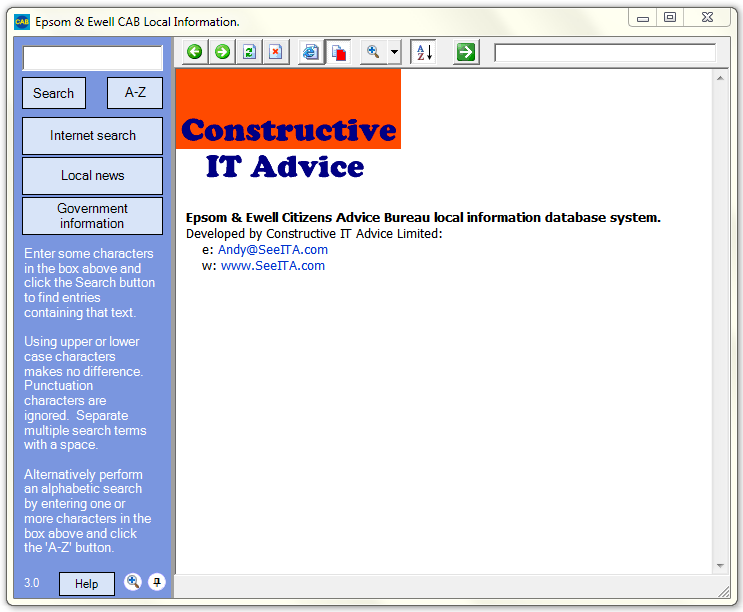Image resolution: width=743 pixels, height=612 pixels.
Task: Click the CAB application icon in title bar
Action: [x=22, y=22]
